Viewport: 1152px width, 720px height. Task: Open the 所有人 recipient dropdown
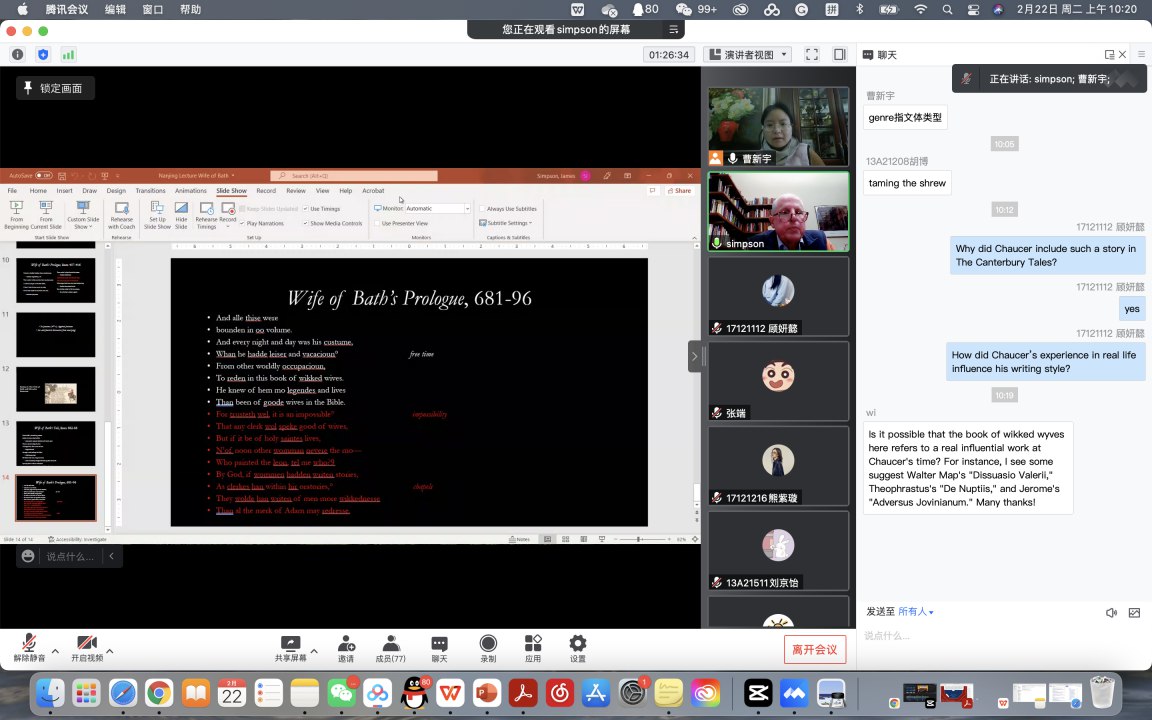pyautogui.click(x=915, y=612)
